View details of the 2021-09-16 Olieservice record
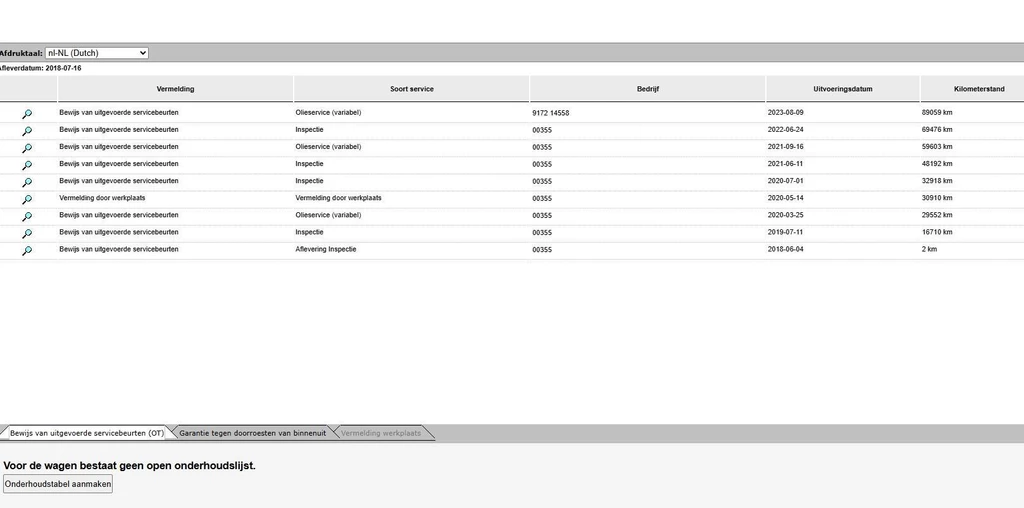Image resolution: width=1024 pixels, height=508 pixels. [x=27, y=148]
